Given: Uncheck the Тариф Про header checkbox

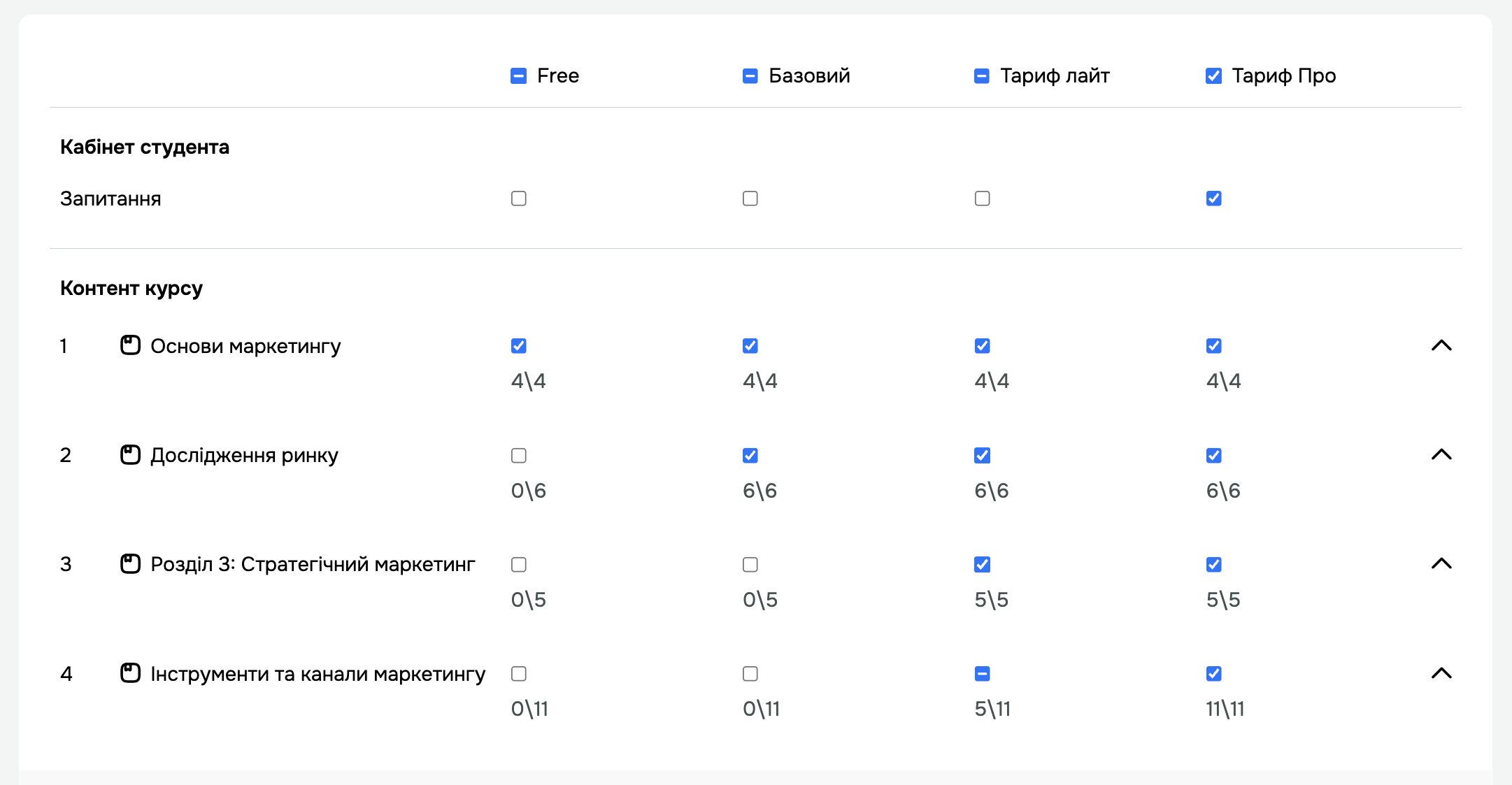Looking at the screenshot, I should (1213, 75).
